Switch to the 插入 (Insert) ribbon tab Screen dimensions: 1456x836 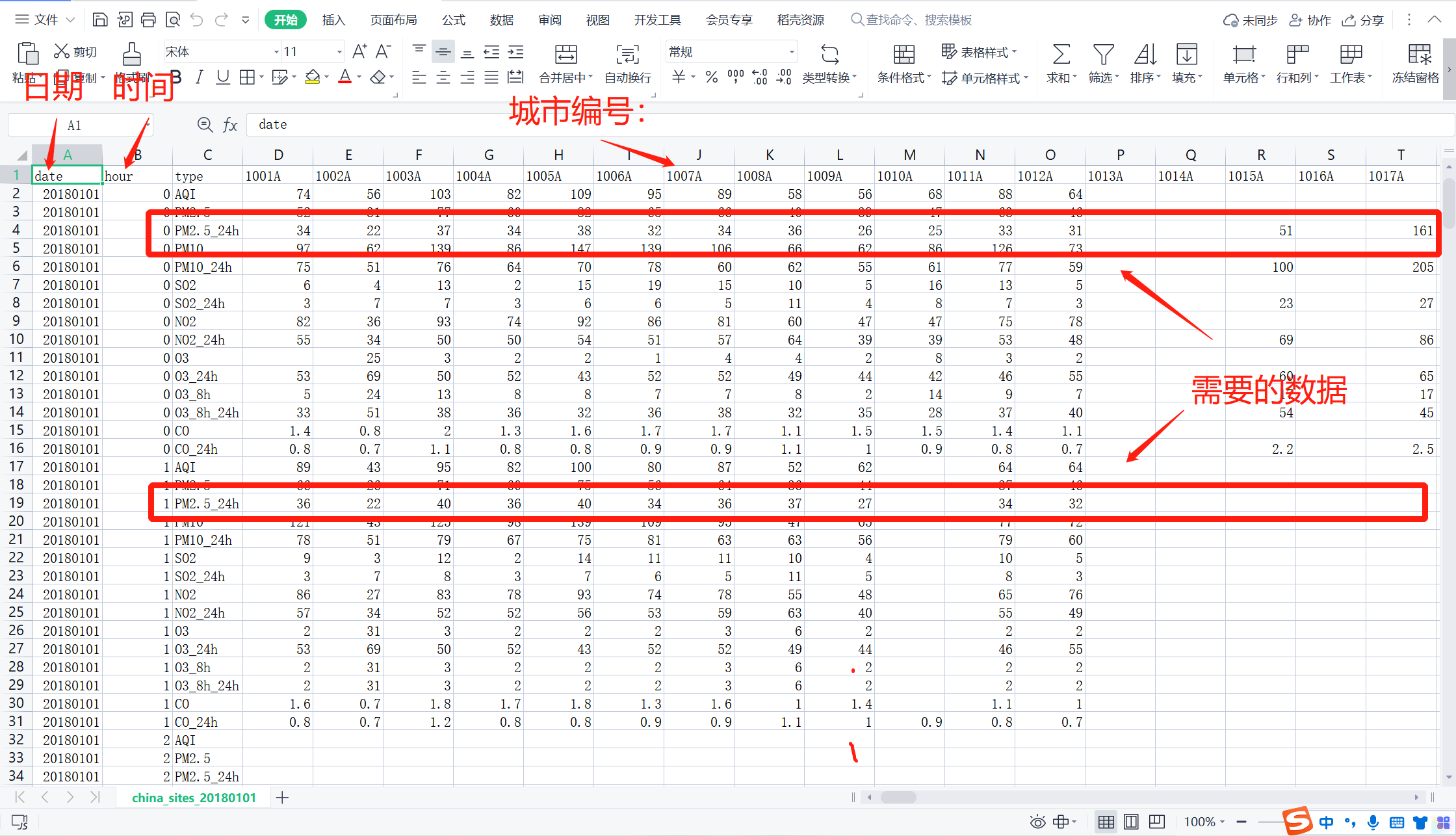click(333, 20)
